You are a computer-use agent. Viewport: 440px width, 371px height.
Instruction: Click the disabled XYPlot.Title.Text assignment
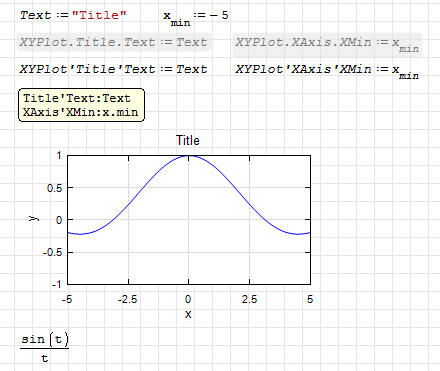coord(113,42)
